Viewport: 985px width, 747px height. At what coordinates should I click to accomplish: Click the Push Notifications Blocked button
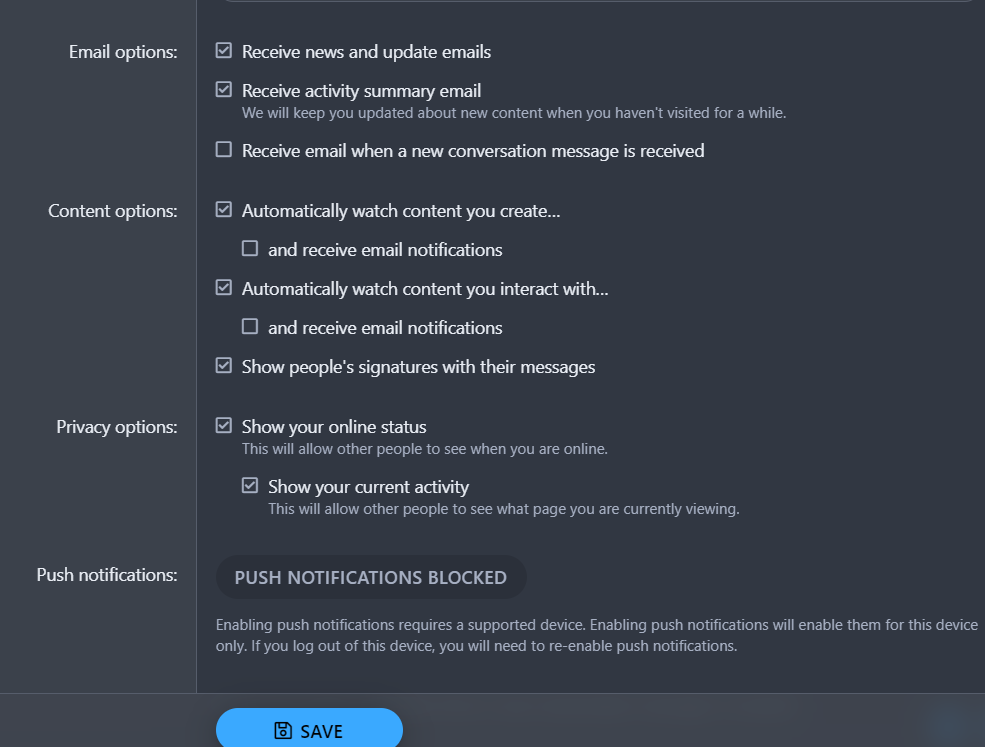pyautogui.click(x=371, y=577)
